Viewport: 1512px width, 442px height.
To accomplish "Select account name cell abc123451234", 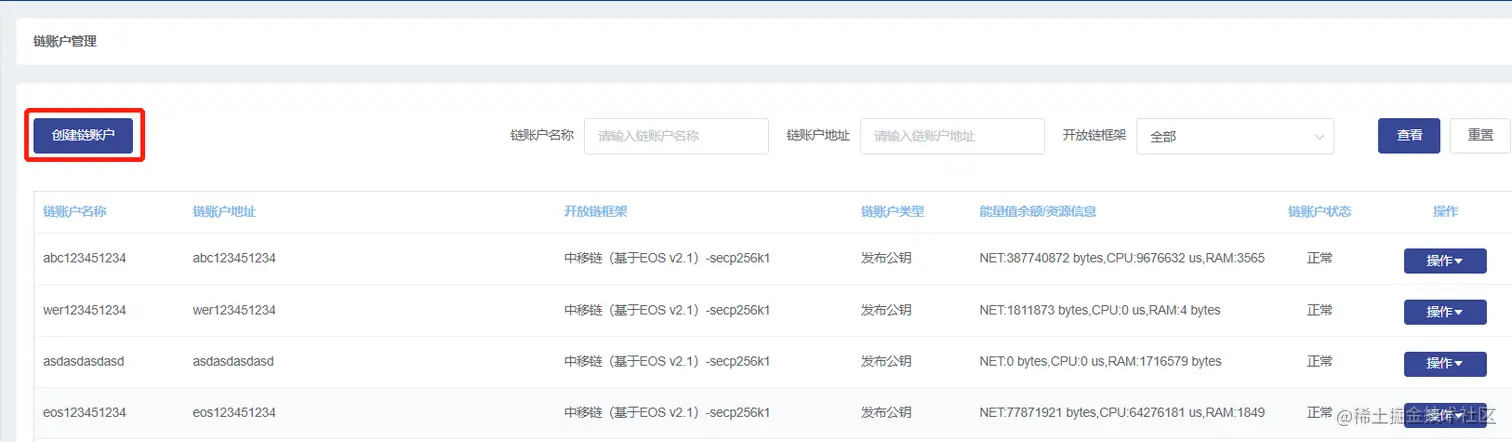I will coord(84,258).
